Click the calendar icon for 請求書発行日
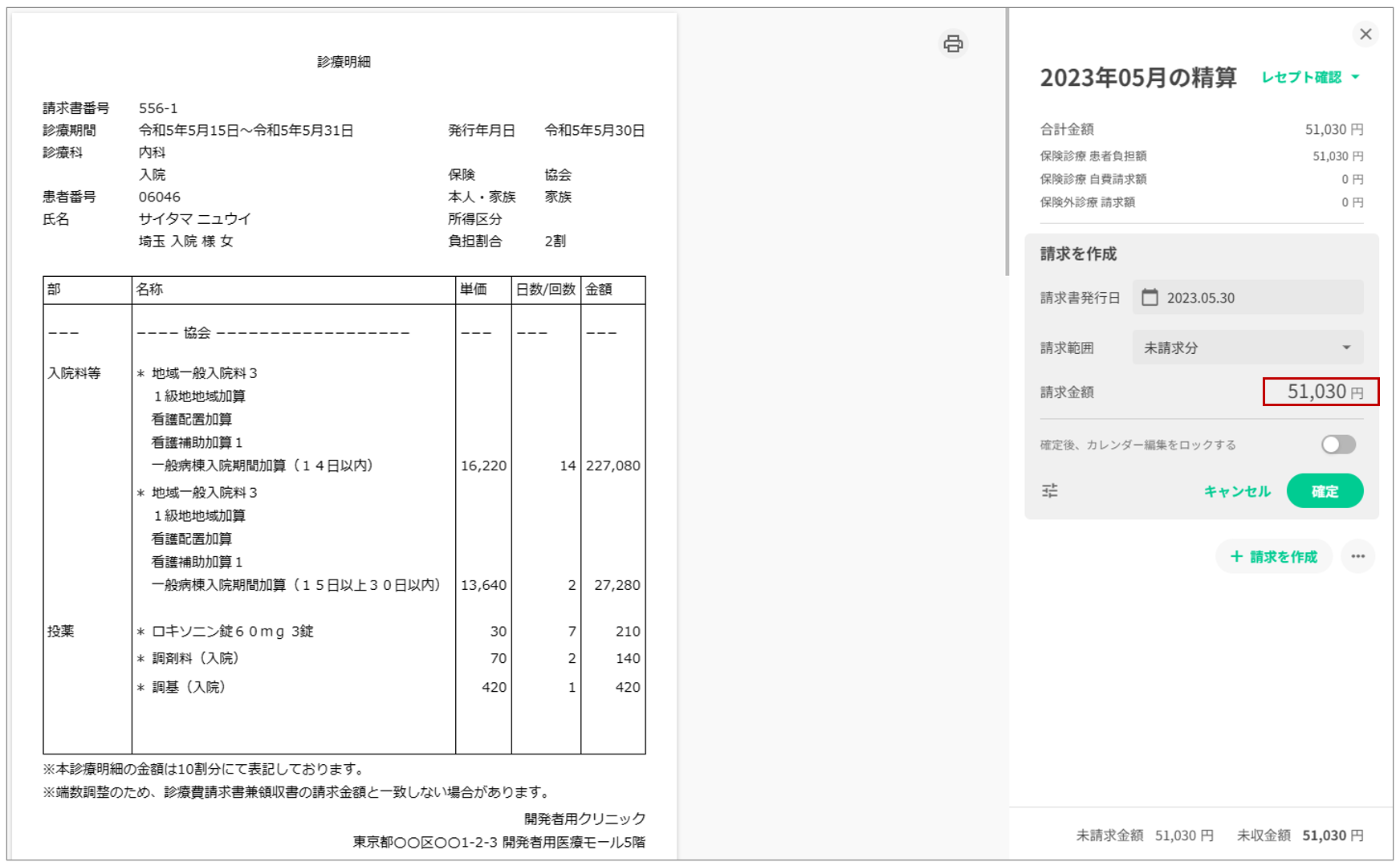1400x866 pixels. 1150,298
